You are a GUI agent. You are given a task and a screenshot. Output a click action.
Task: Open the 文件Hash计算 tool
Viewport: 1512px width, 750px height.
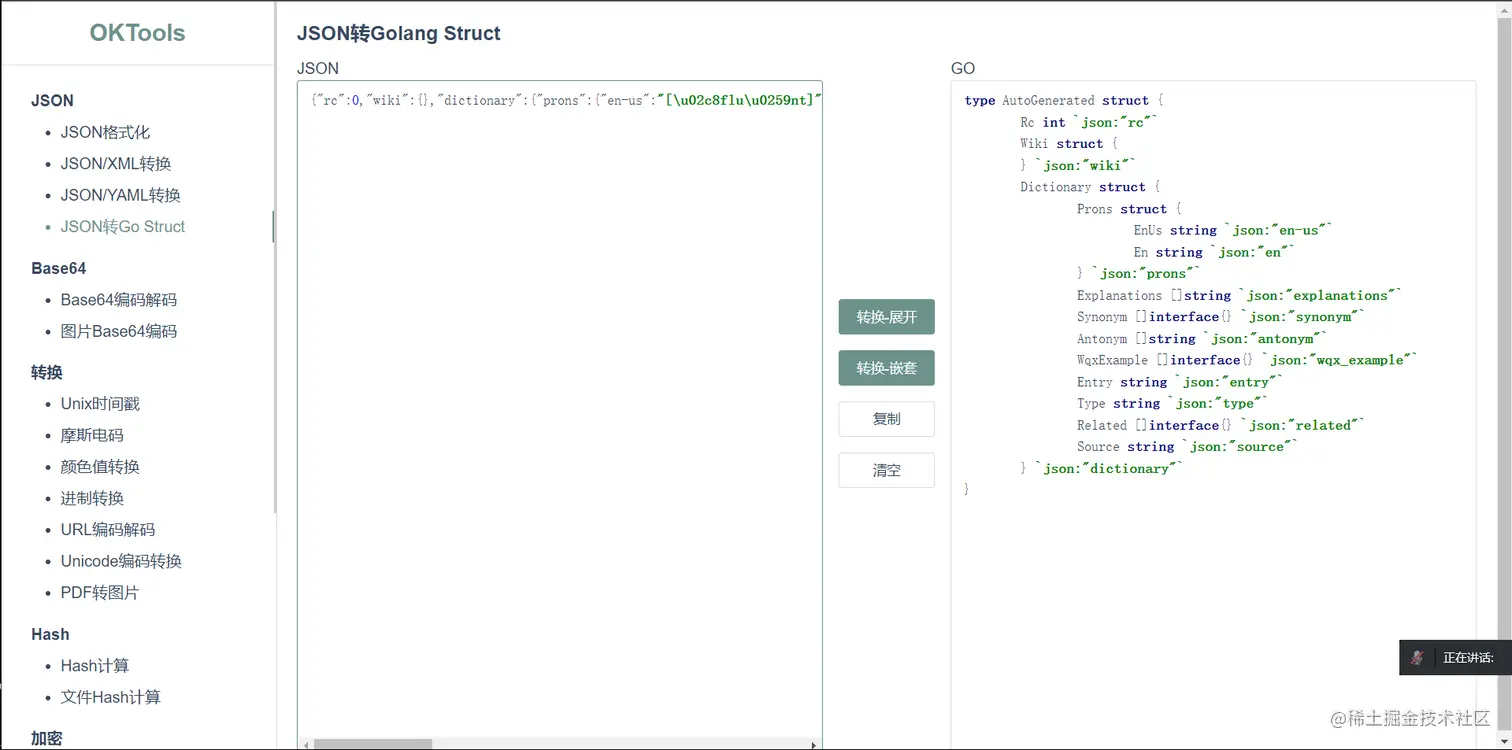pyautogui.click(x=111, y=697)
